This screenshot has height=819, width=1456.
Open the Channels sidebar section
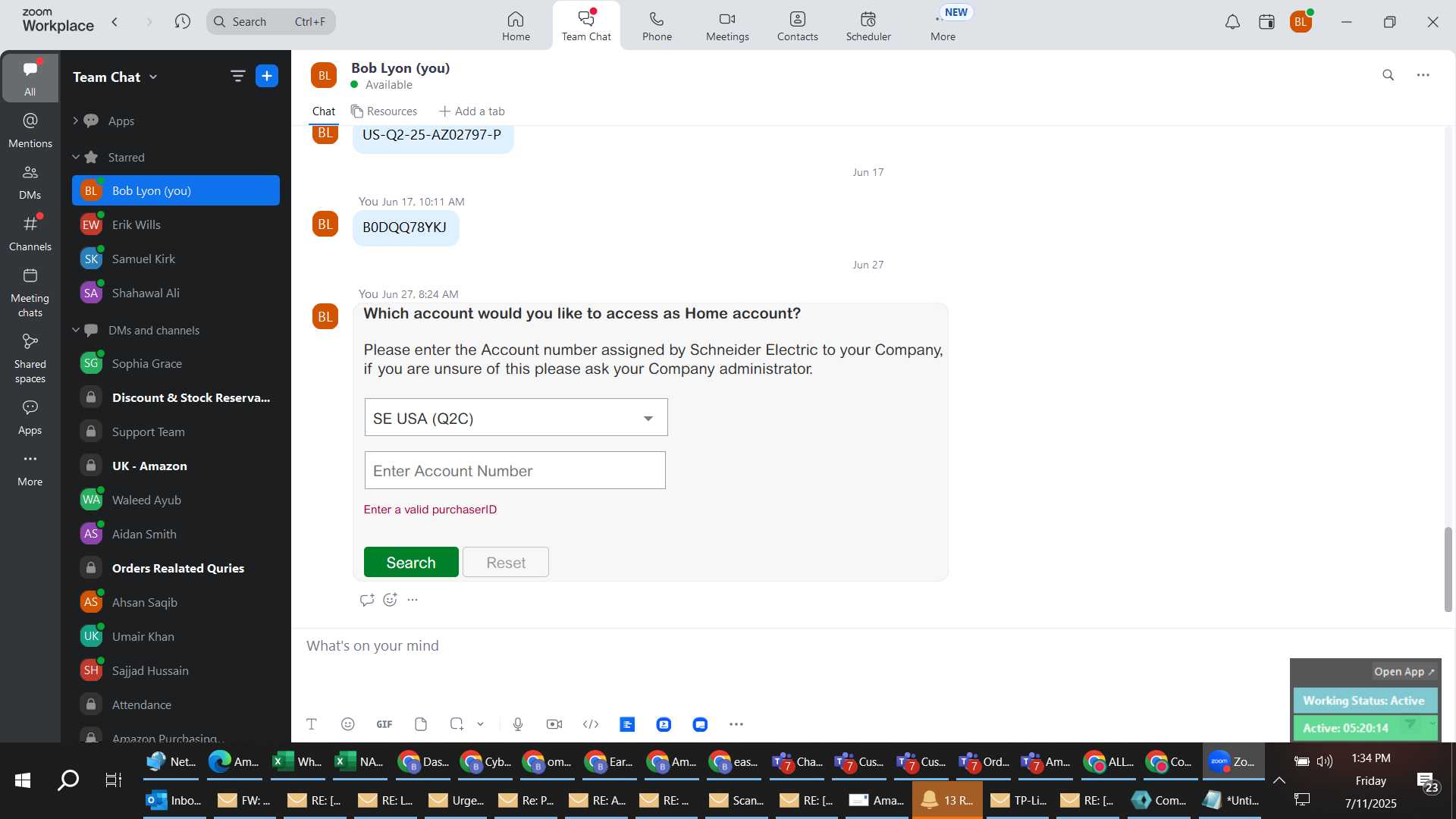(30, 234)
